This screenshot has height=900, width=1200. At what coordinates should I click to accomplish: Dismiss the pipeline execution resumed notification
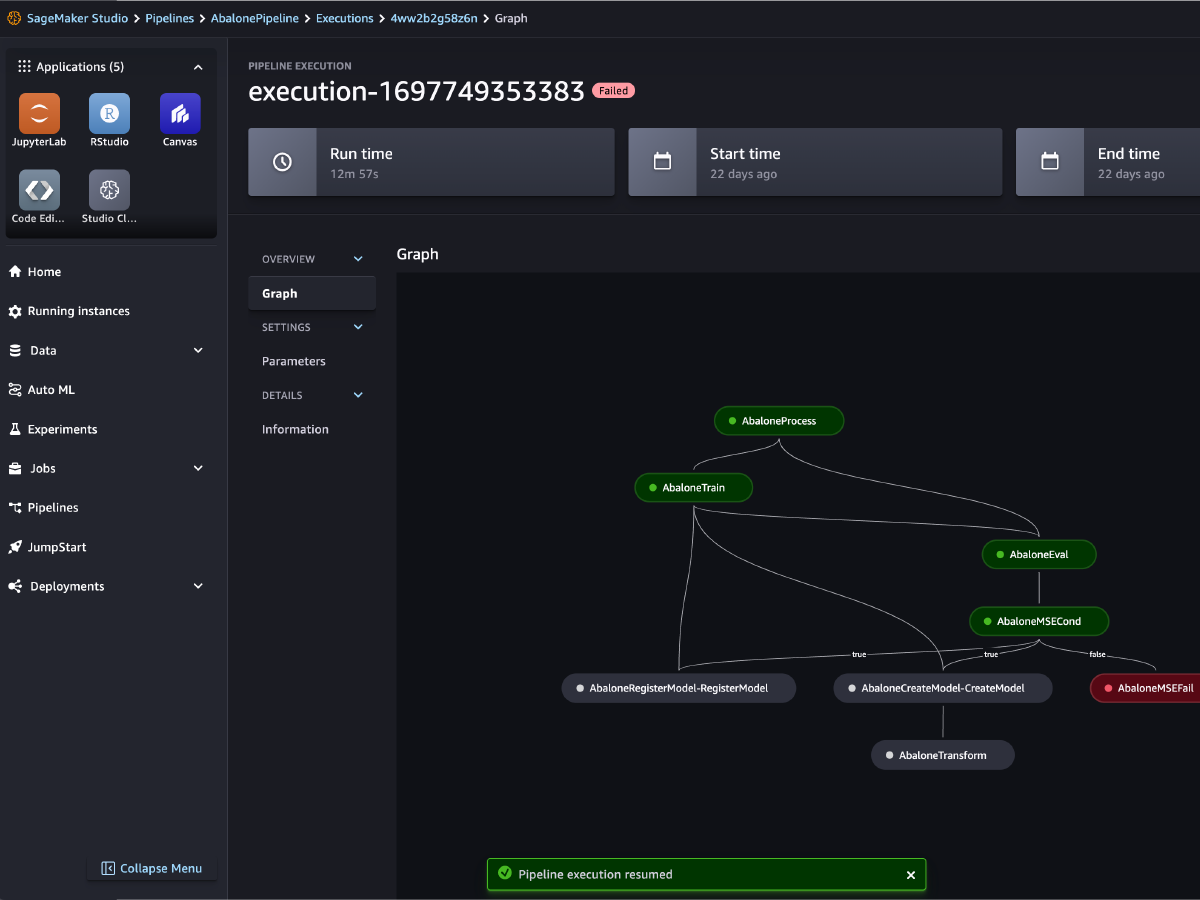click(x=910, y=874)
